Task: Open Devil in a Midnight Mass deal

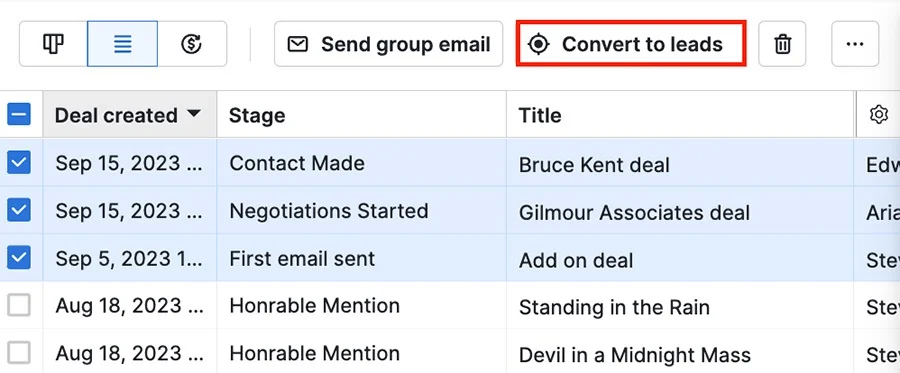Action: point(635,355)
